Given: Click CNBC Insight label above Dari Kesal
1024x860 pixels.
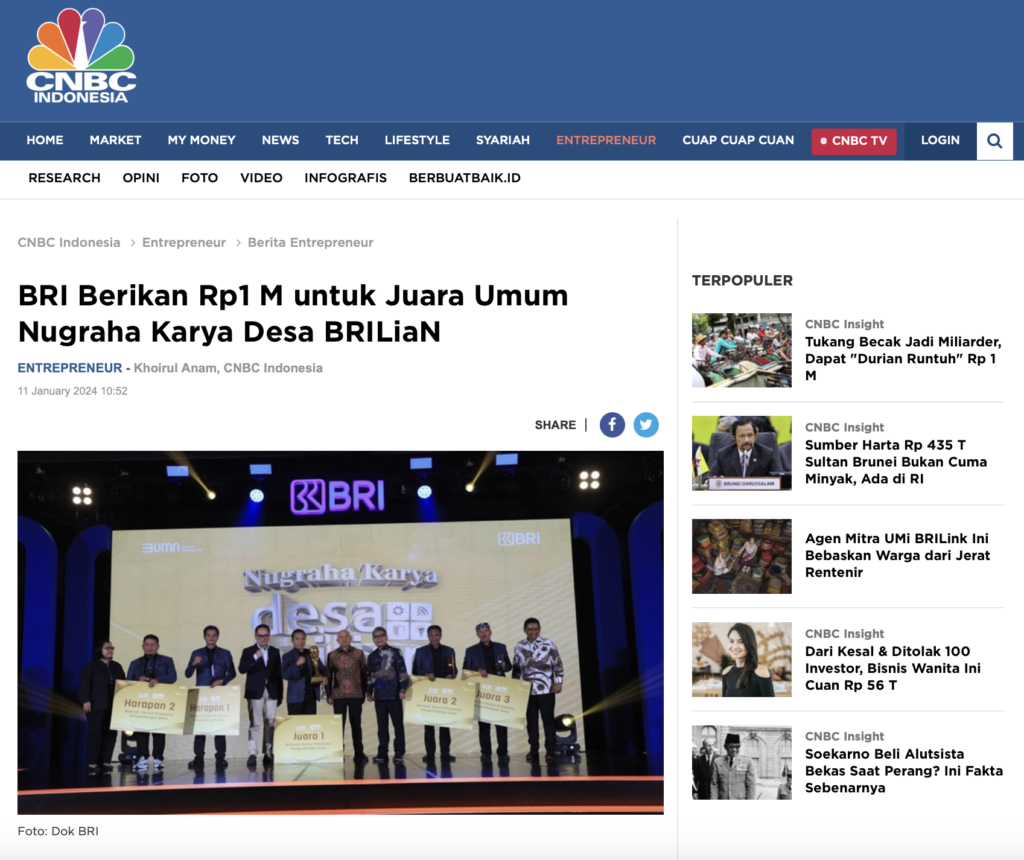Looking at the screenshot, I should 844,633.
